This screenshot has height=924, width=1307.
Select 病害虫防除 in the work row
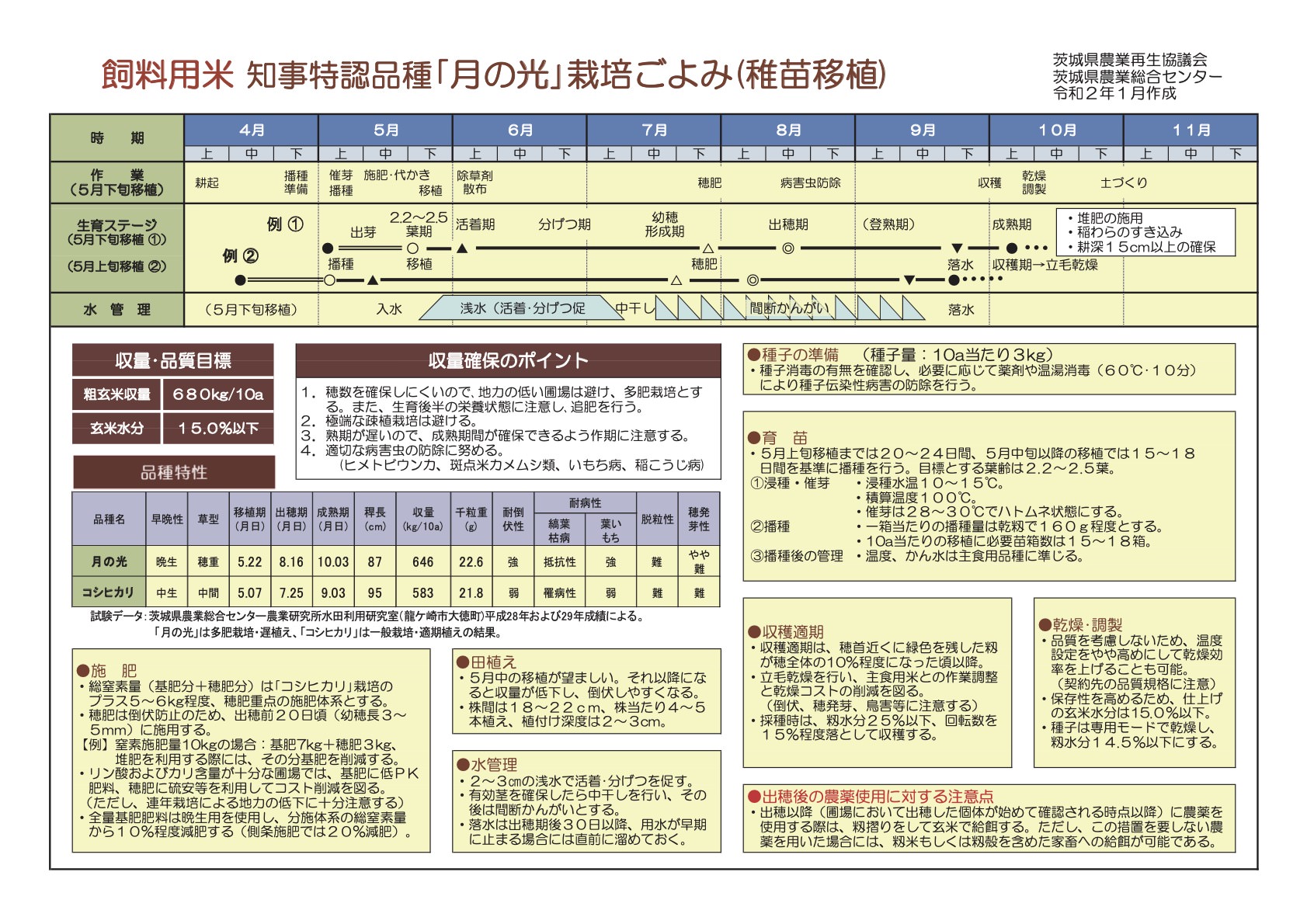[811, 182]
